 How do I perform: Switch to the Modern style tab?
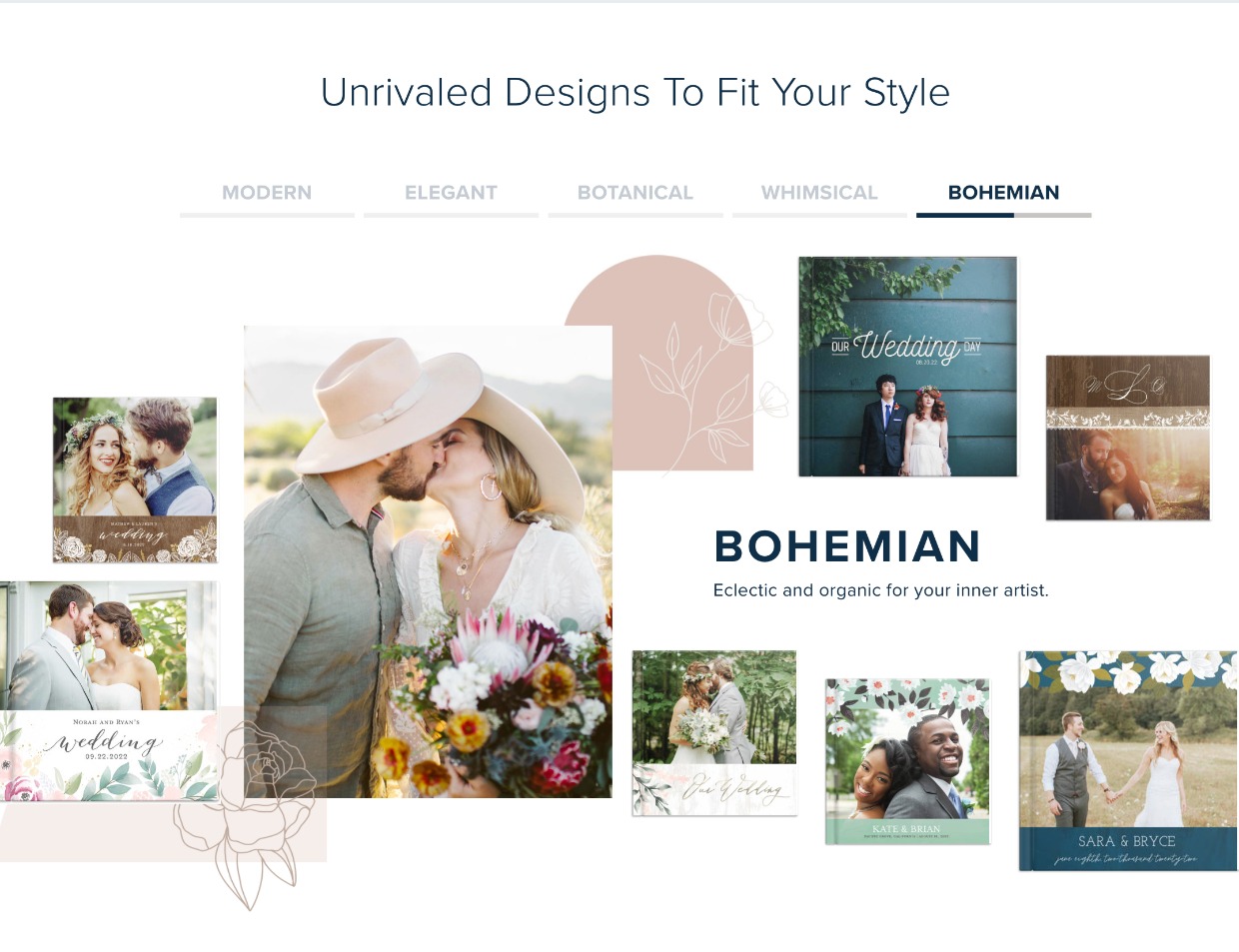tap(267, 193)
